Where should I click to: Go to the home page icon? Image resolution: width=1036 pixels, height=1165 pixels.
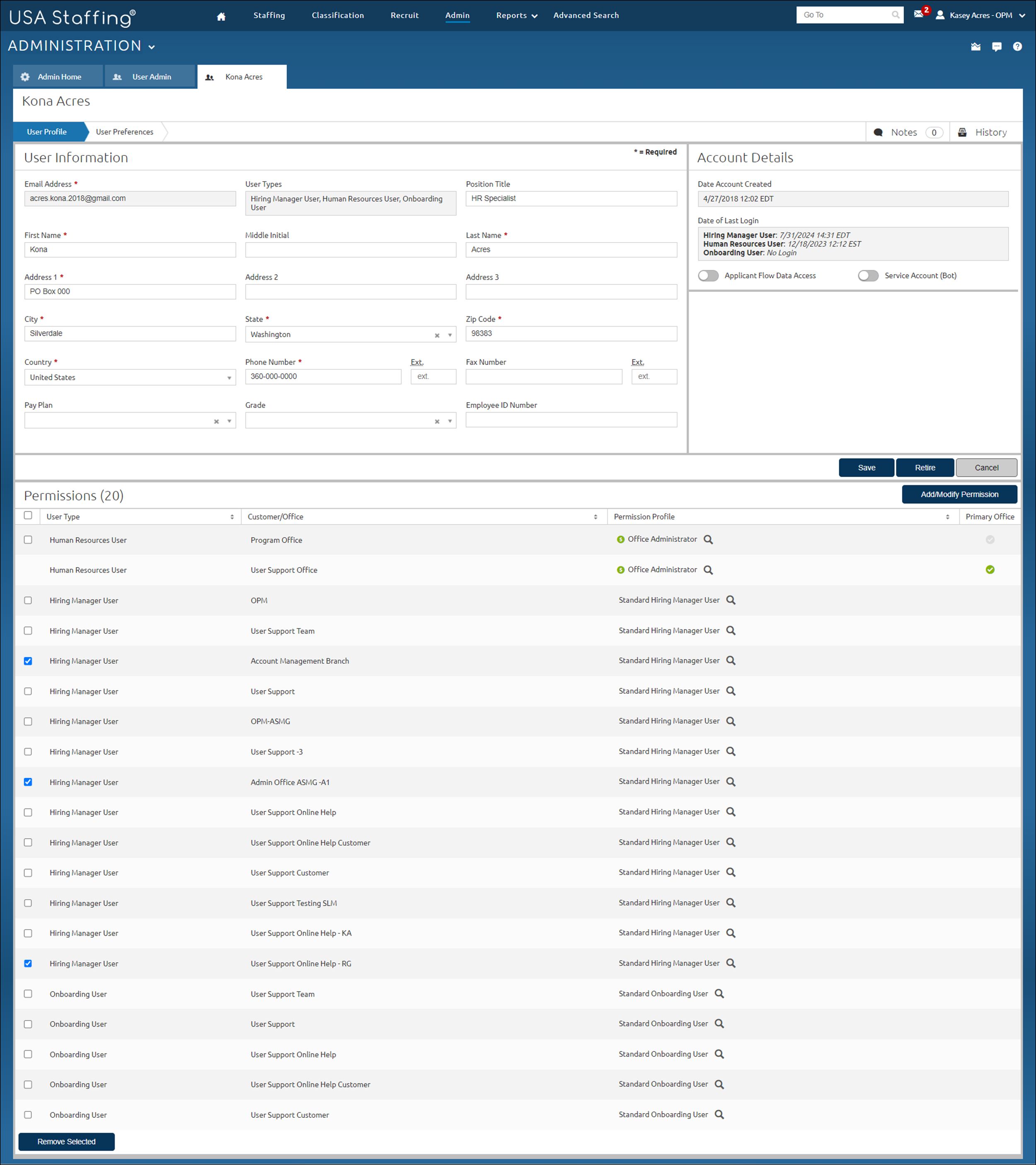pyautogui.click(x=222, y=17)
